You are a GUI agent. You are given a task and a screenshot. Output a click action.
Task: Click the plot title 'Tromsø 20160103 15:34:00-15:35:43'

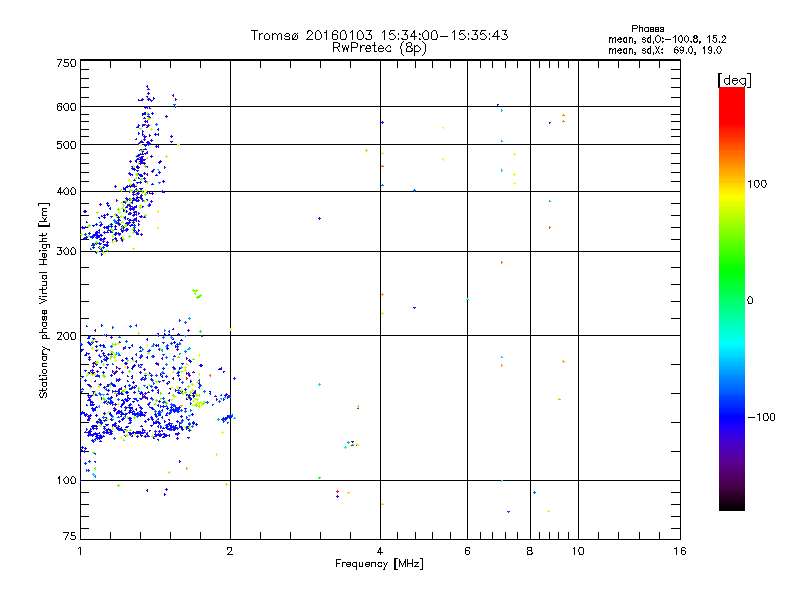(379, 35)
